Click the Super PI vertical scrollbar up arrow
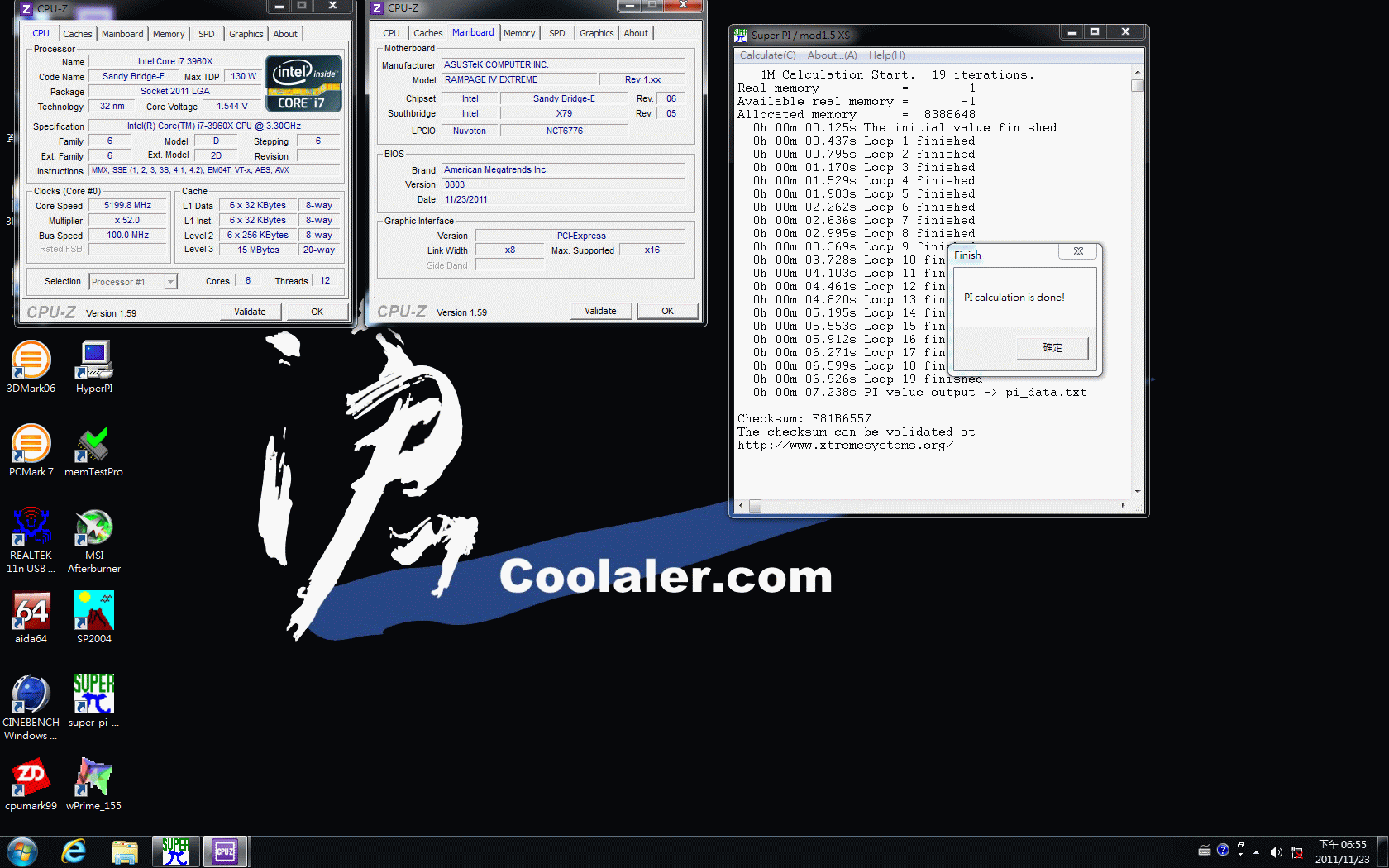 pos(1138,73)
